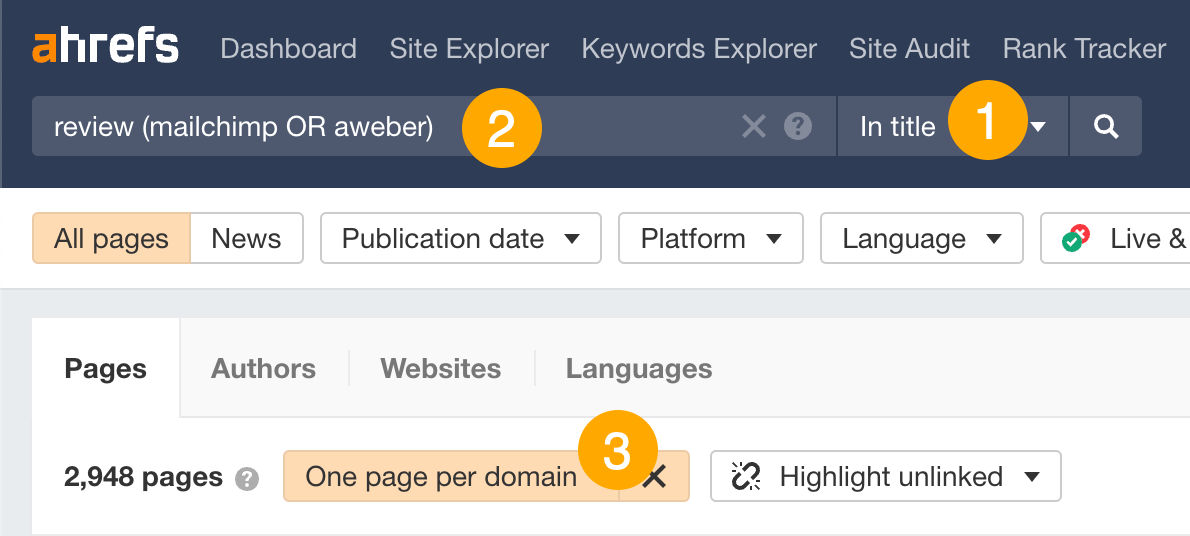This screenshot has width=1190, height=536.
Task: Switch to the News toggle
Action: [246, 239]
